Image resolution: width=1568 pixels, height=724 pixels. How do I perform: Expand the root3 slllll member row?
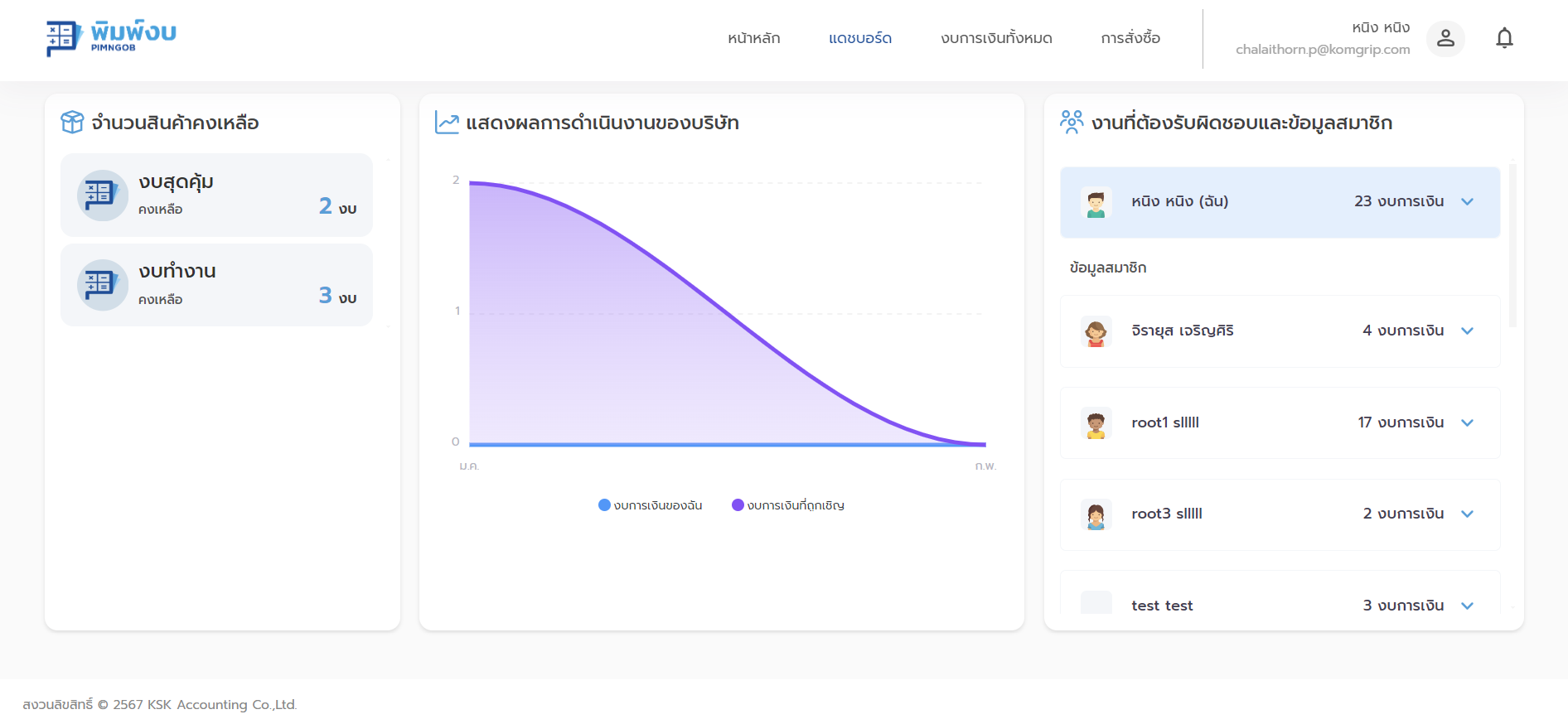tap(1467, 514)
